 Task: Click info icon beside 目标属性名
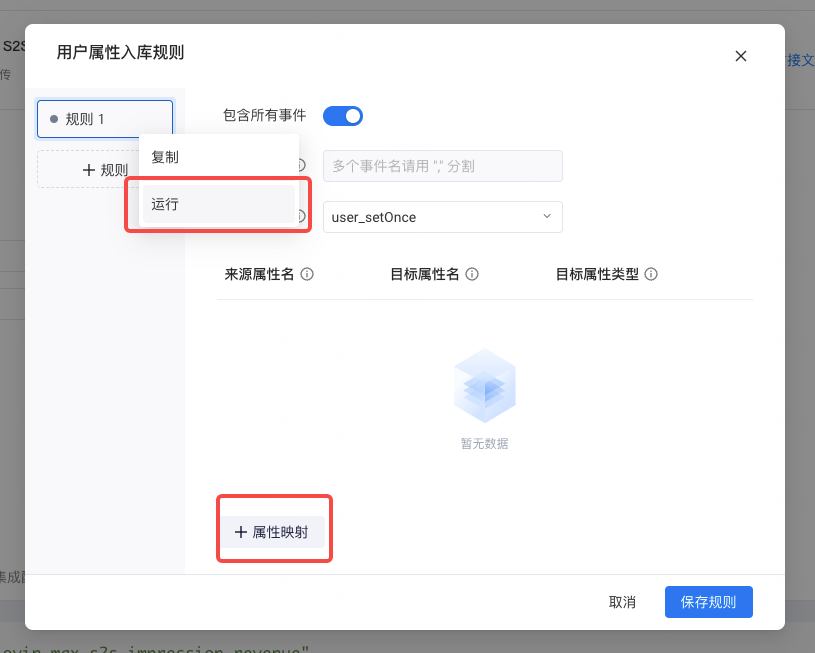click(x=472, y=274)
